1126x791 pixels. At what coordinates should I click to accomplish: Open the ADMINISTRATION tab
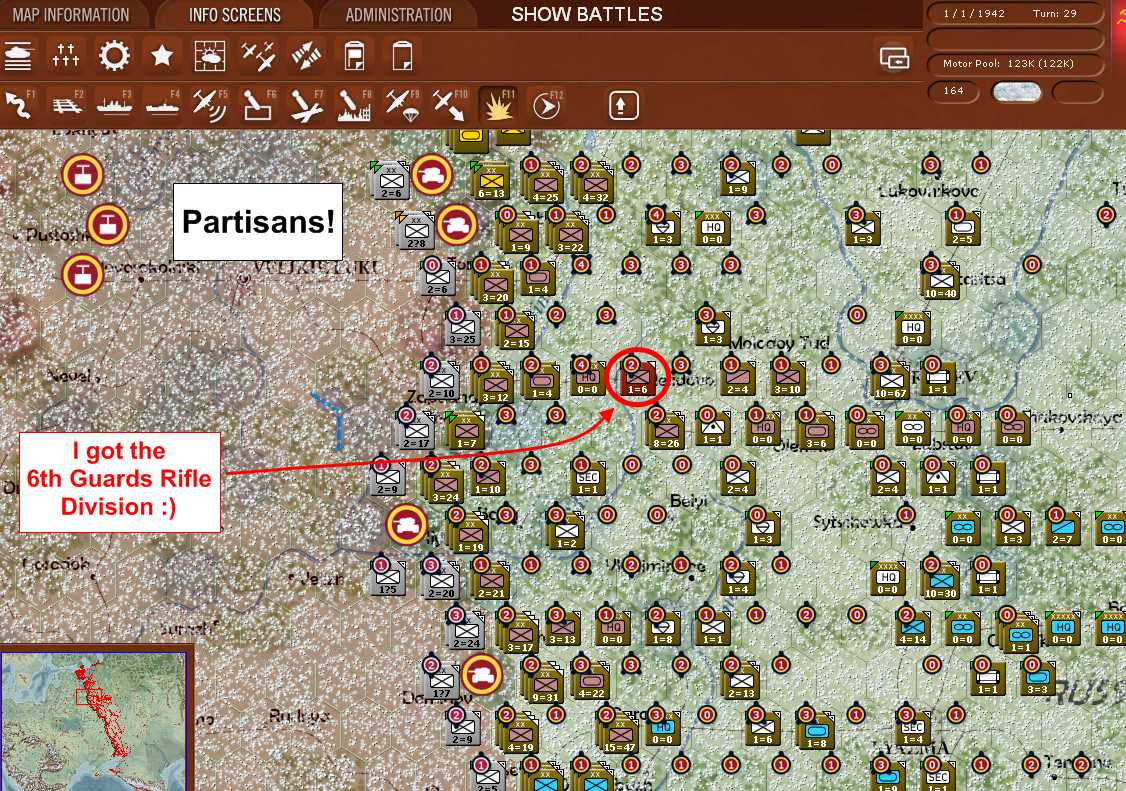399,14
